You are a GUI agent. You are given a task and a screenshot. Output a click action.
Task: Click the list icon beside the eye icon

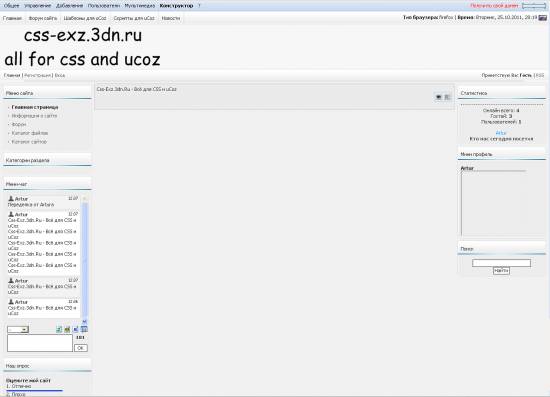tap(448, 97)
